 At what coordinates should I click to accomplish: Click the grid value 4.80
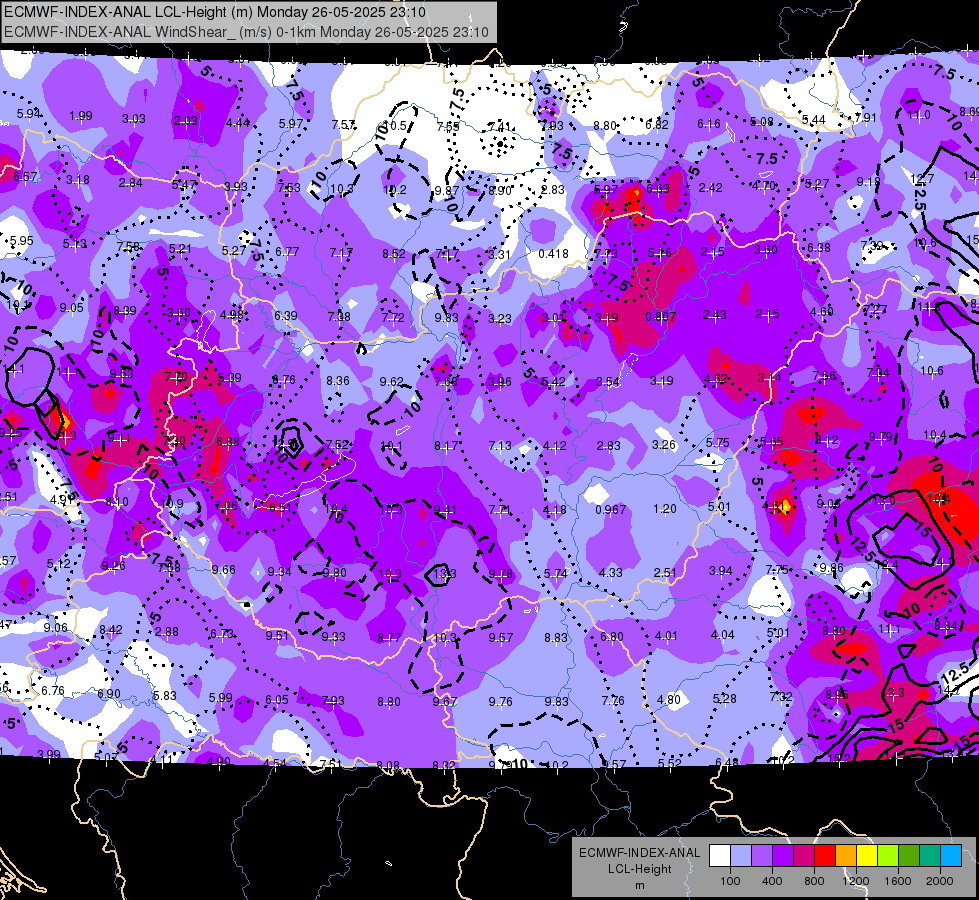coord(668,700)
